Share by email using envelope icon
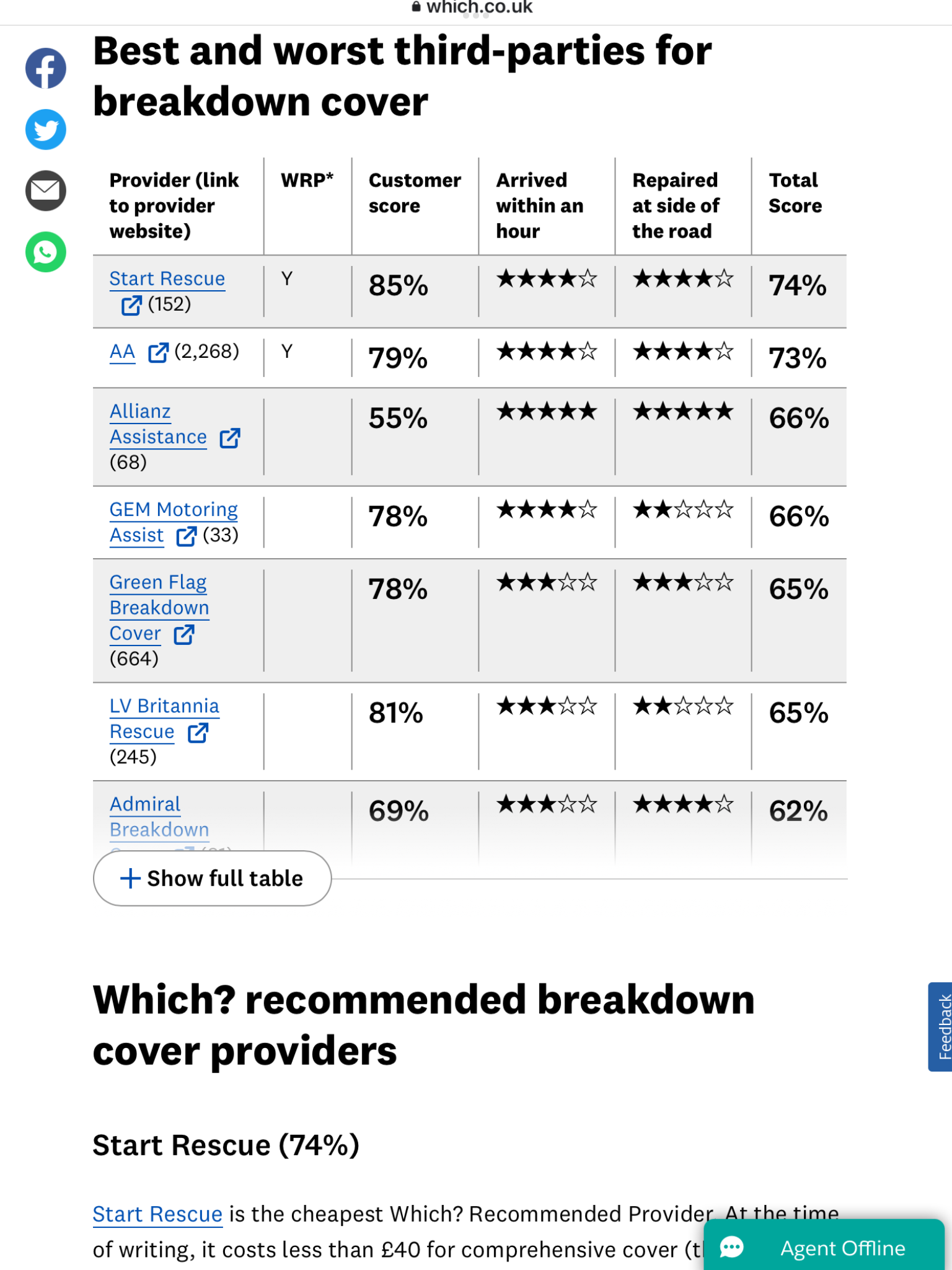Viewport: 952px width, 1270px height. click(46, 190)
